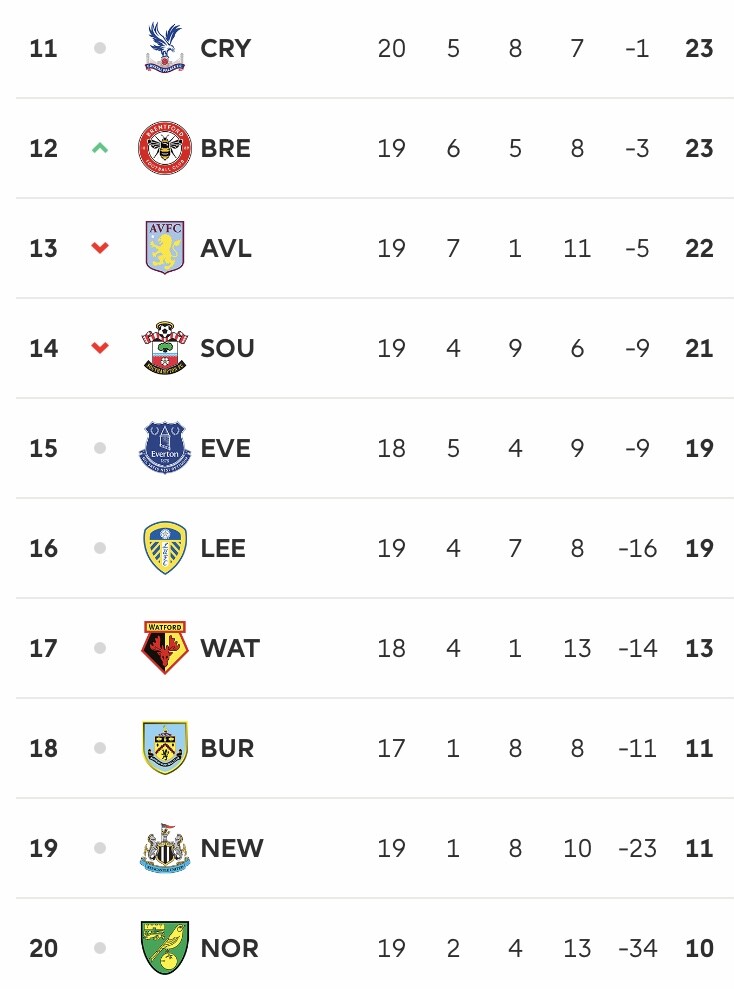The width and height of the screenshot is (734, 989).
Task: Click the Watford club crest
Action: tap(165, 647)
